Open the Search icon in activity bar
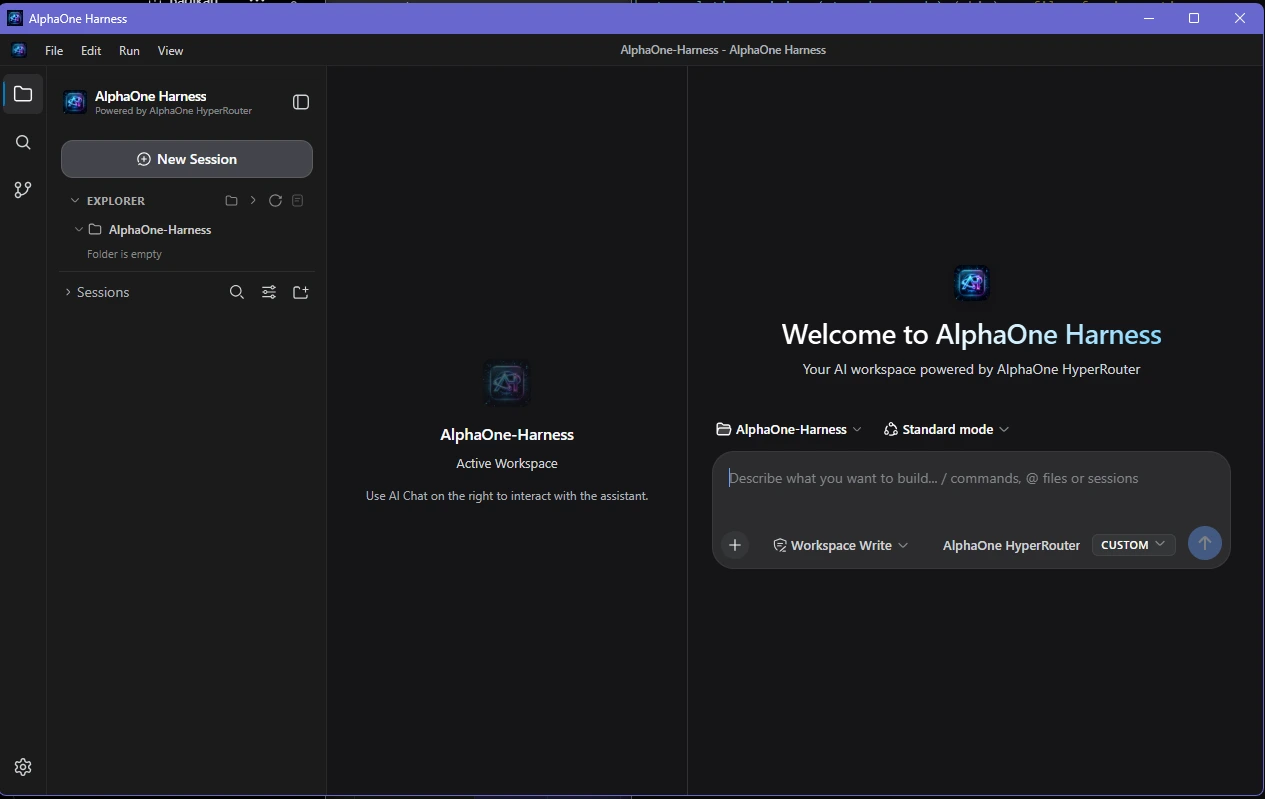 point(23,142)
